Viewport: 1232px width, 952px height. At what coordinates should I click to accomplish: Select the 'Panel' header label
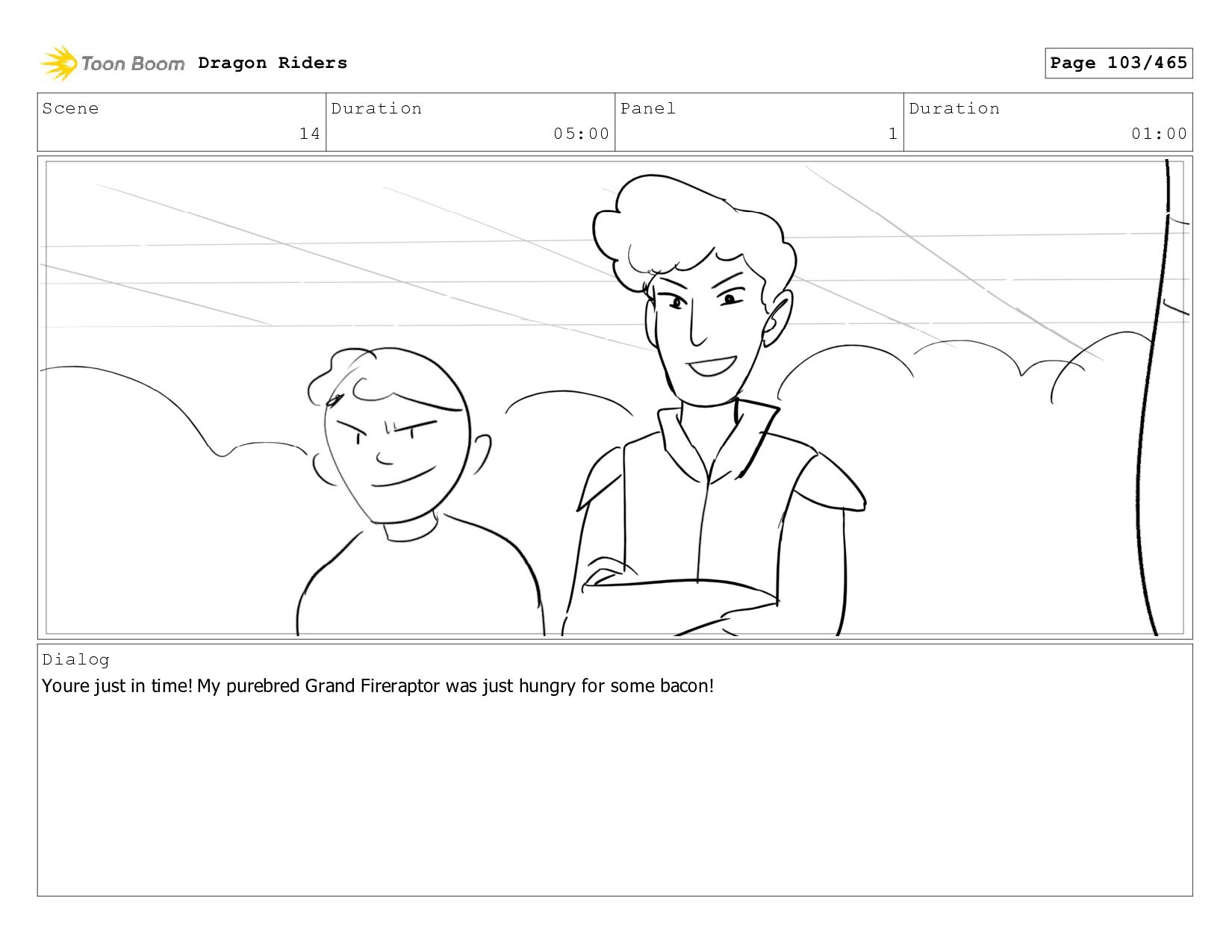tap(648, 108)
